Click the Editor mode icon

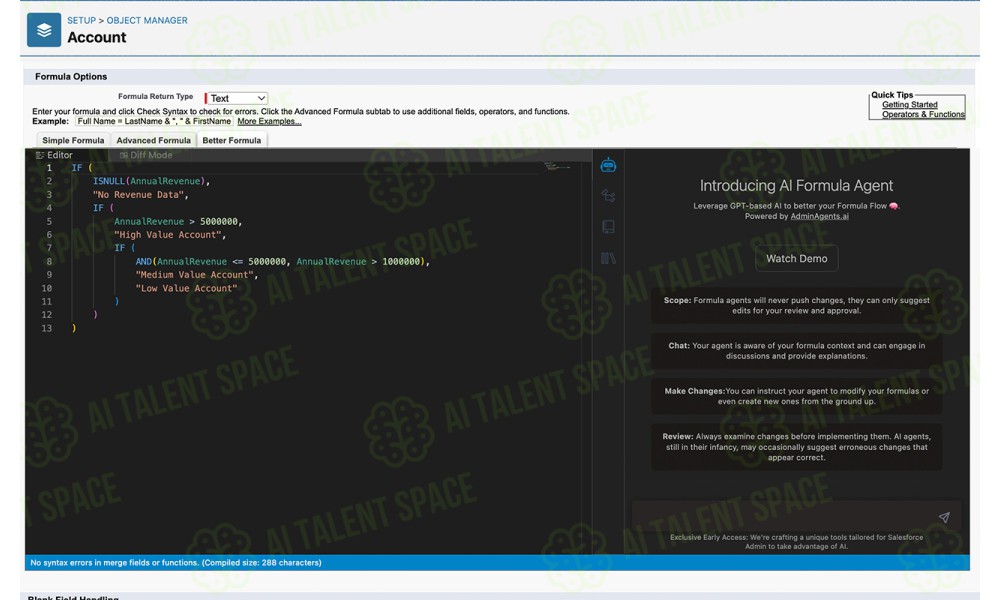pyautogui.click(x=40, y=155)
